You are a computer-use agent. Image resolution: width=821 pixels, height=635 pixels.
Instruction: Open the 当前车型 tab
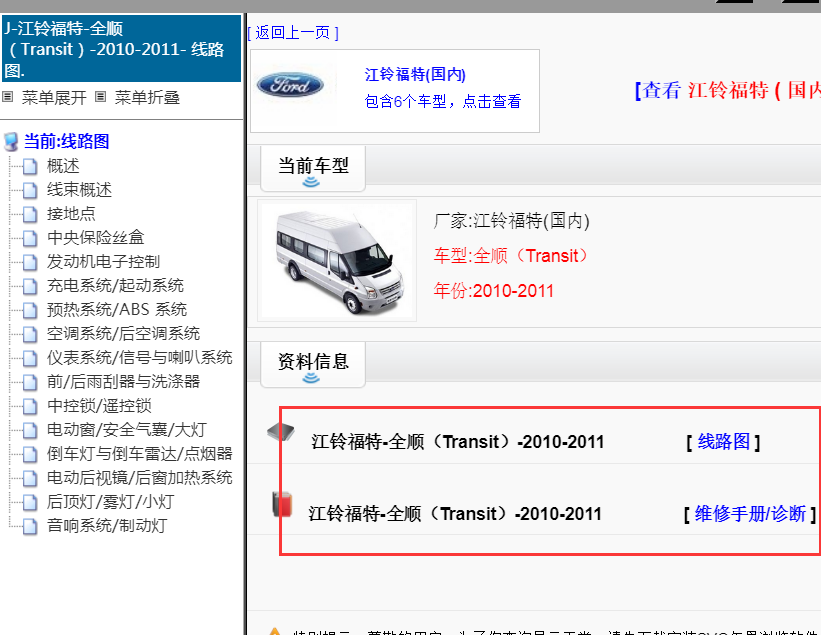click(x=313, y=169)
